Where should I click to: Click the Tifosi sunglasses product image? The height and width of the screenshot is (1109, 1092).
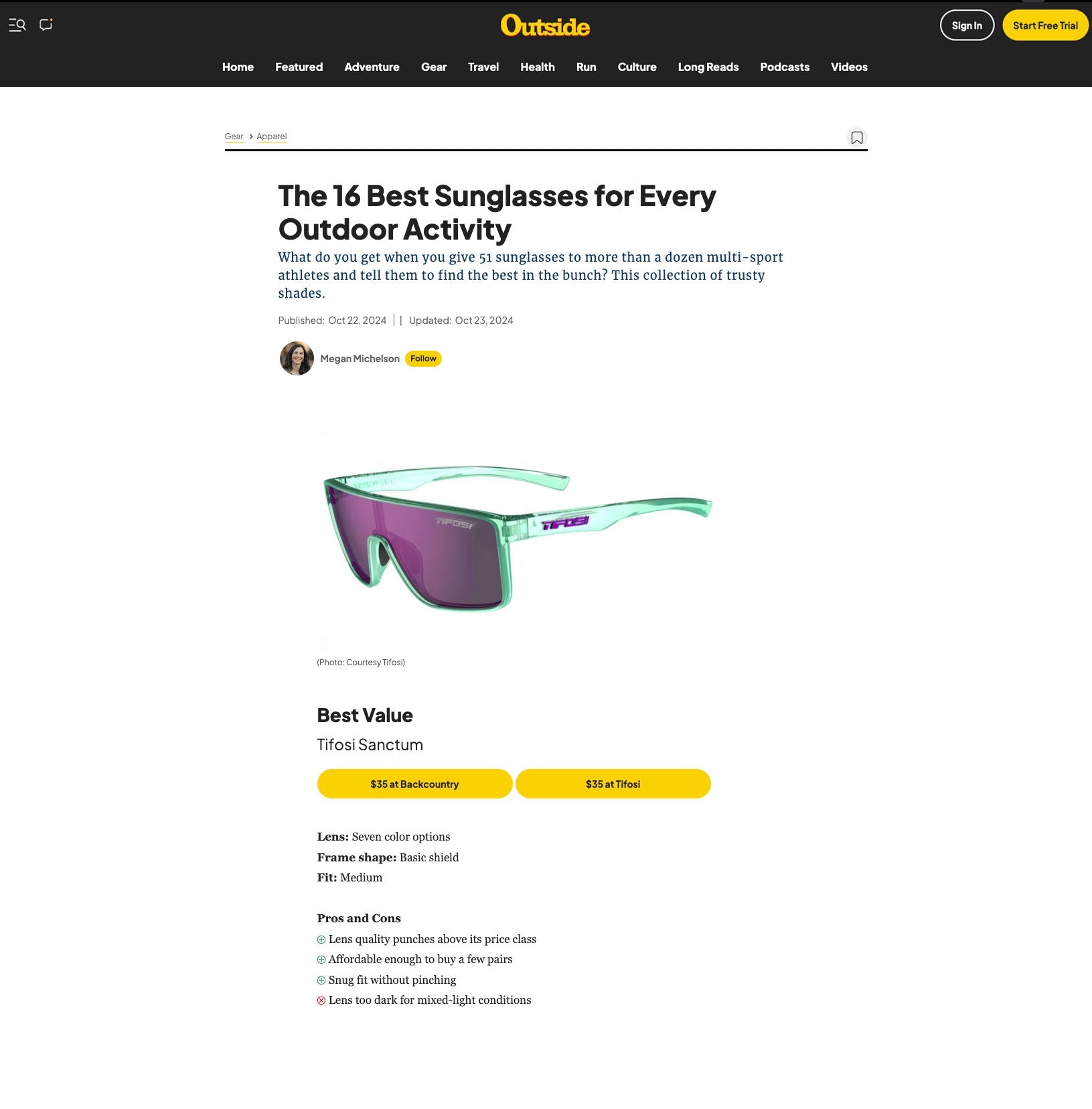click(x=518, y=539)
